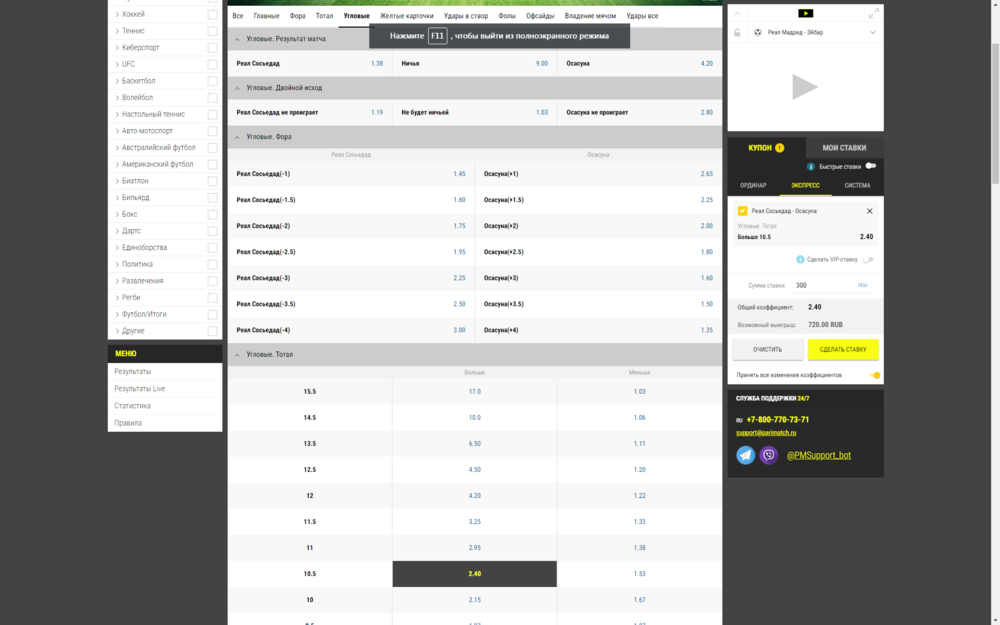The image size is (1000, 625).
Task: Check the Теннис checkbox
Action: (x=212, y=31)
